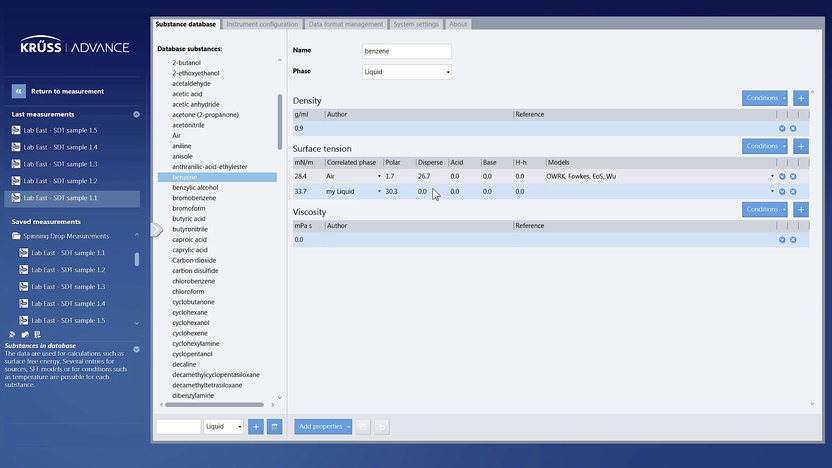Open the System settings tab
832x468 pixels.
point(414,24)
